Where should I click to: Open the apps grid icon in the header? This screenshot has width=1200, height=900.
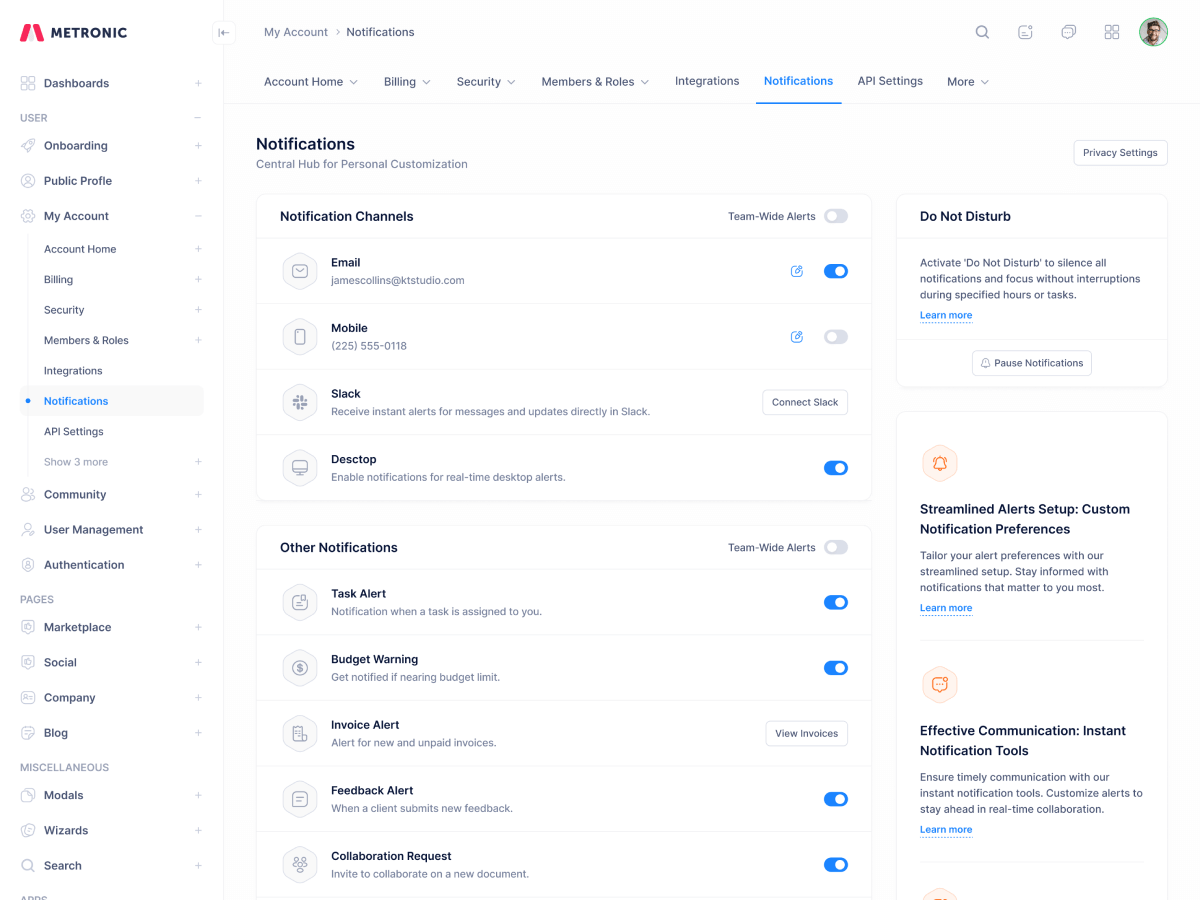(x=1112, y=31)
